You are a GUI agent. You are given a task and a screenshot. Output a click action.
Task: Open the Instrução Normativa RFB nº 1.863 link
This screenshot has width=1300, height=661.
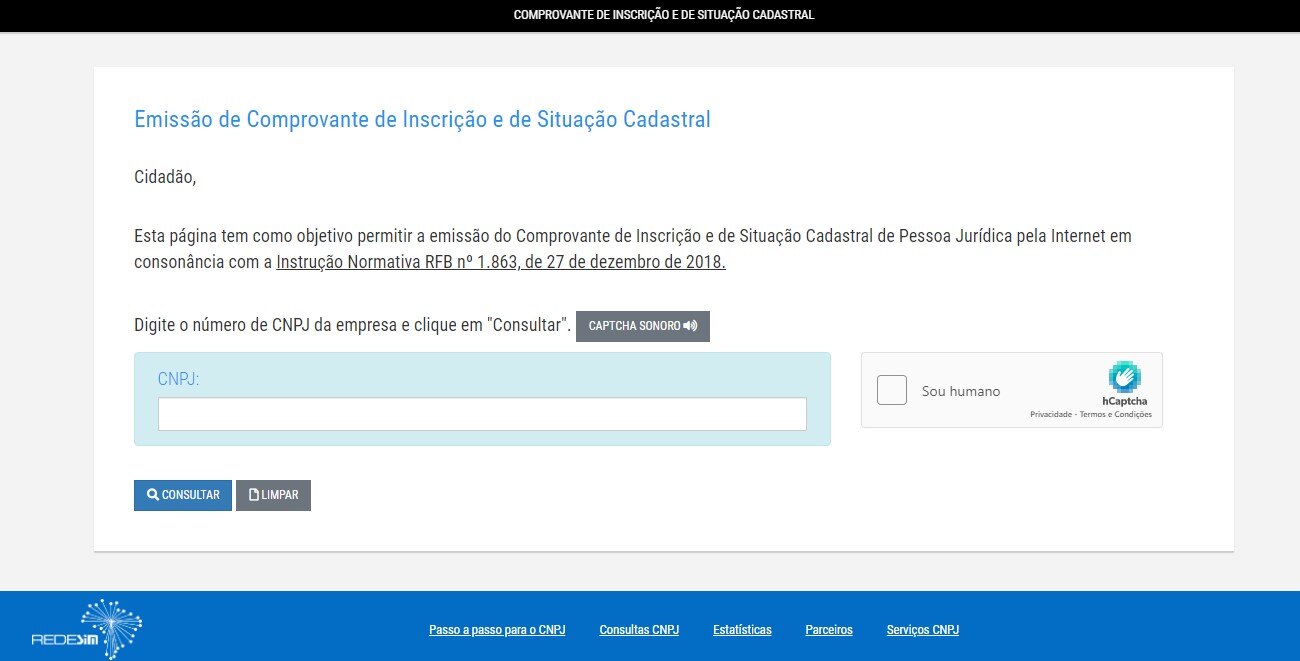pyautogui.click(x=501, y=263)
